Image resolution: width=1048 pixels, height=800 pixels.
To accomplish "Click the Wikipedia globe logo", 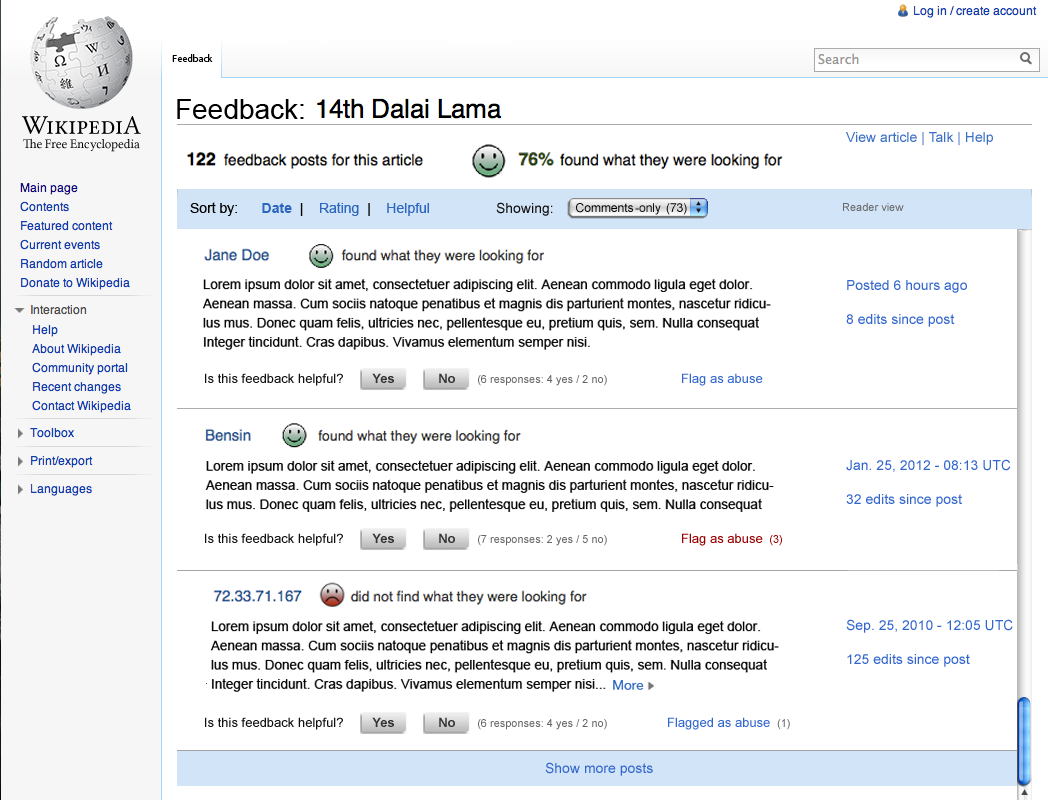I will pos(82,62).
